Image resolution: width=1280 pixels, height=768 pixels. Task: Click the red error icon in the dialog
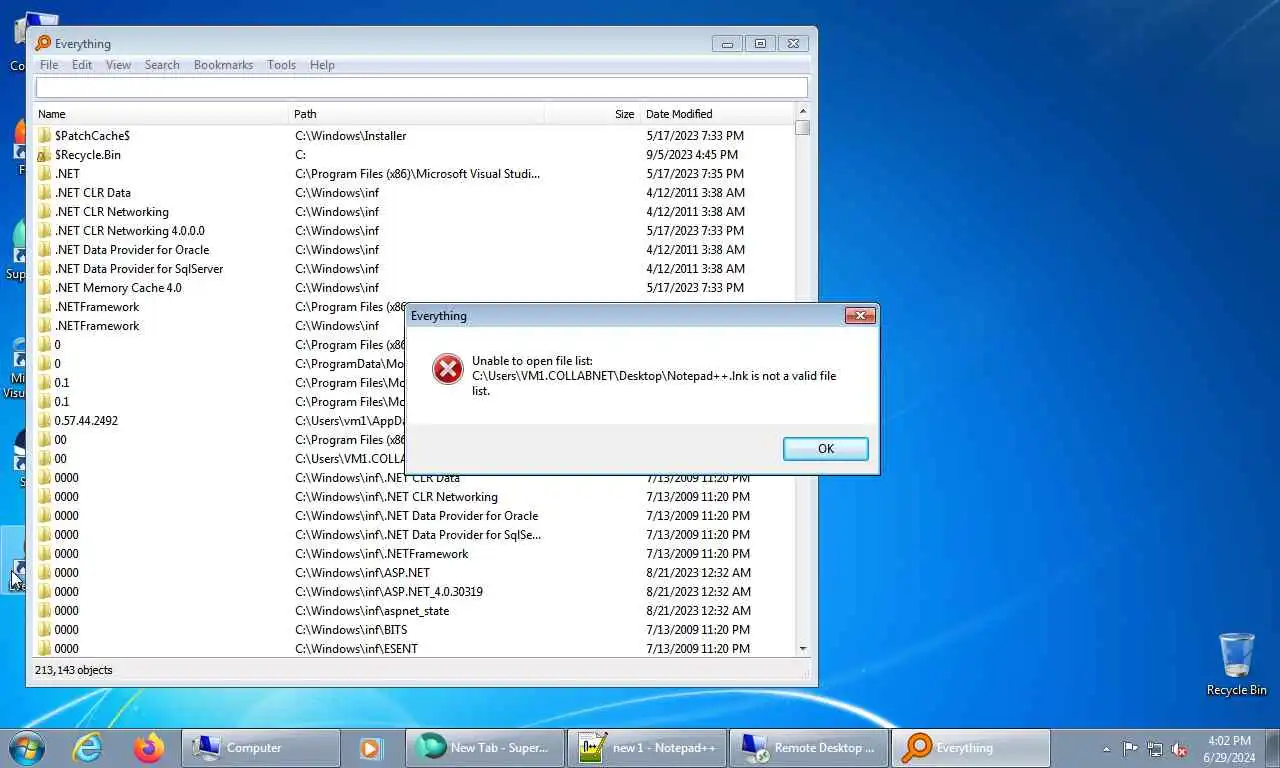click(x=447, y=369)
